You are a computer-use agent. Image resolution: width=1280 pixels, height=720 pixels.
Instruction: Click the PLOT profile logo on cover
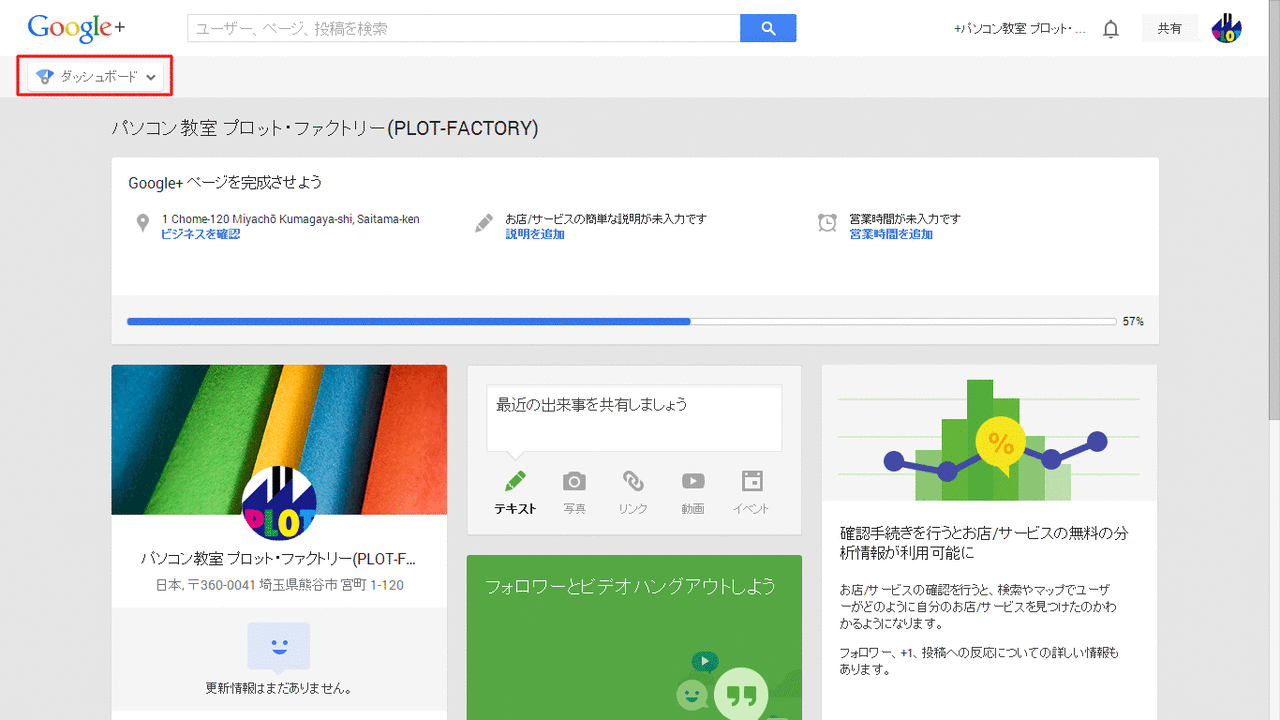coord(279,503)
